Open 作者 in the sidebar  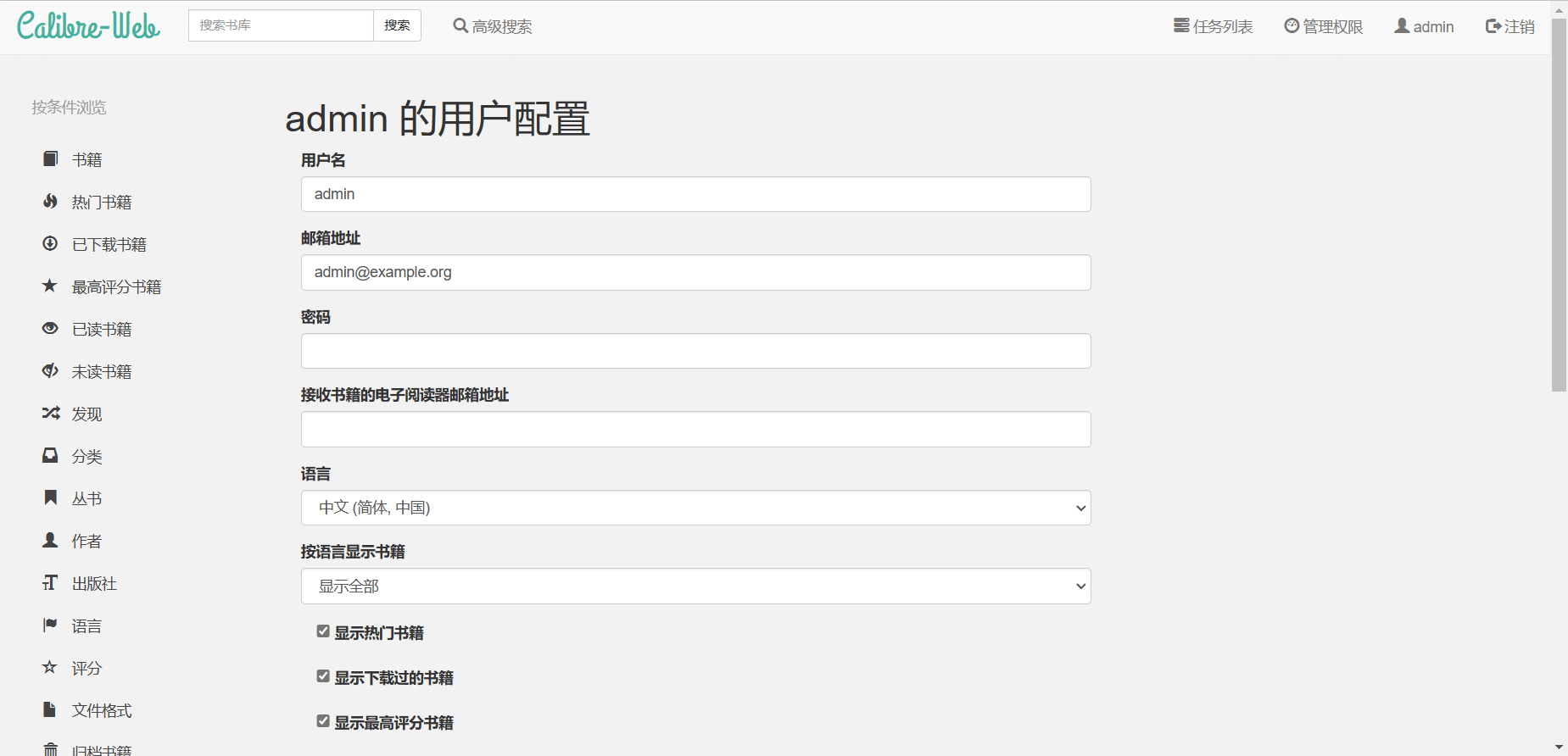point(86,541)
